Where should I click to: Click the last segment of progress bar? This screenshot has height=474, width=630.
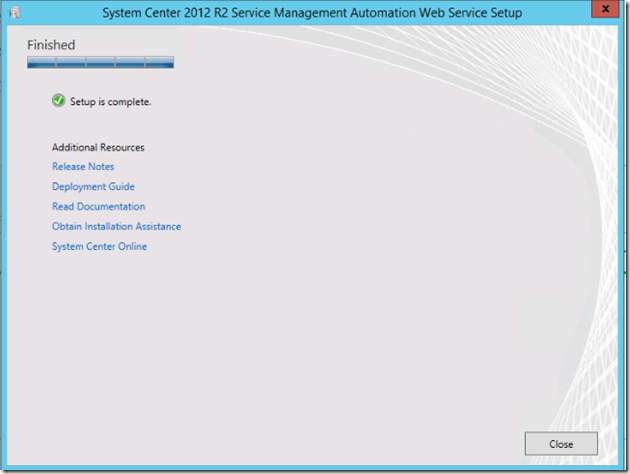point(160,62)
